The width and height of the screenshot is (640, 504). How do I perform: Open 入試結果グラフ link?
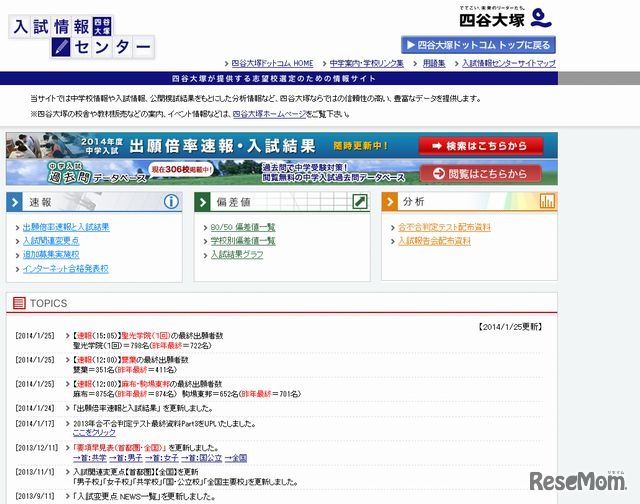point(237,255)
